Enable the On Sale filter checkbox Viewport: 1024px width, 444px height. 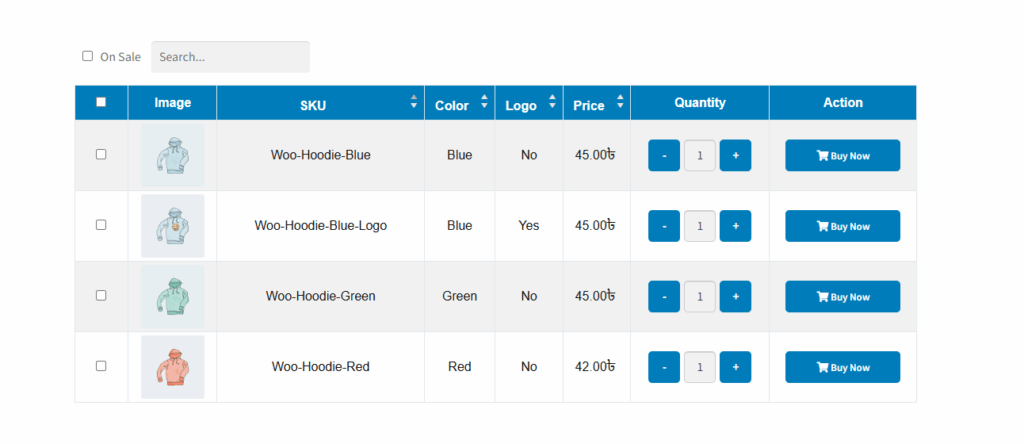click(88, 56)
